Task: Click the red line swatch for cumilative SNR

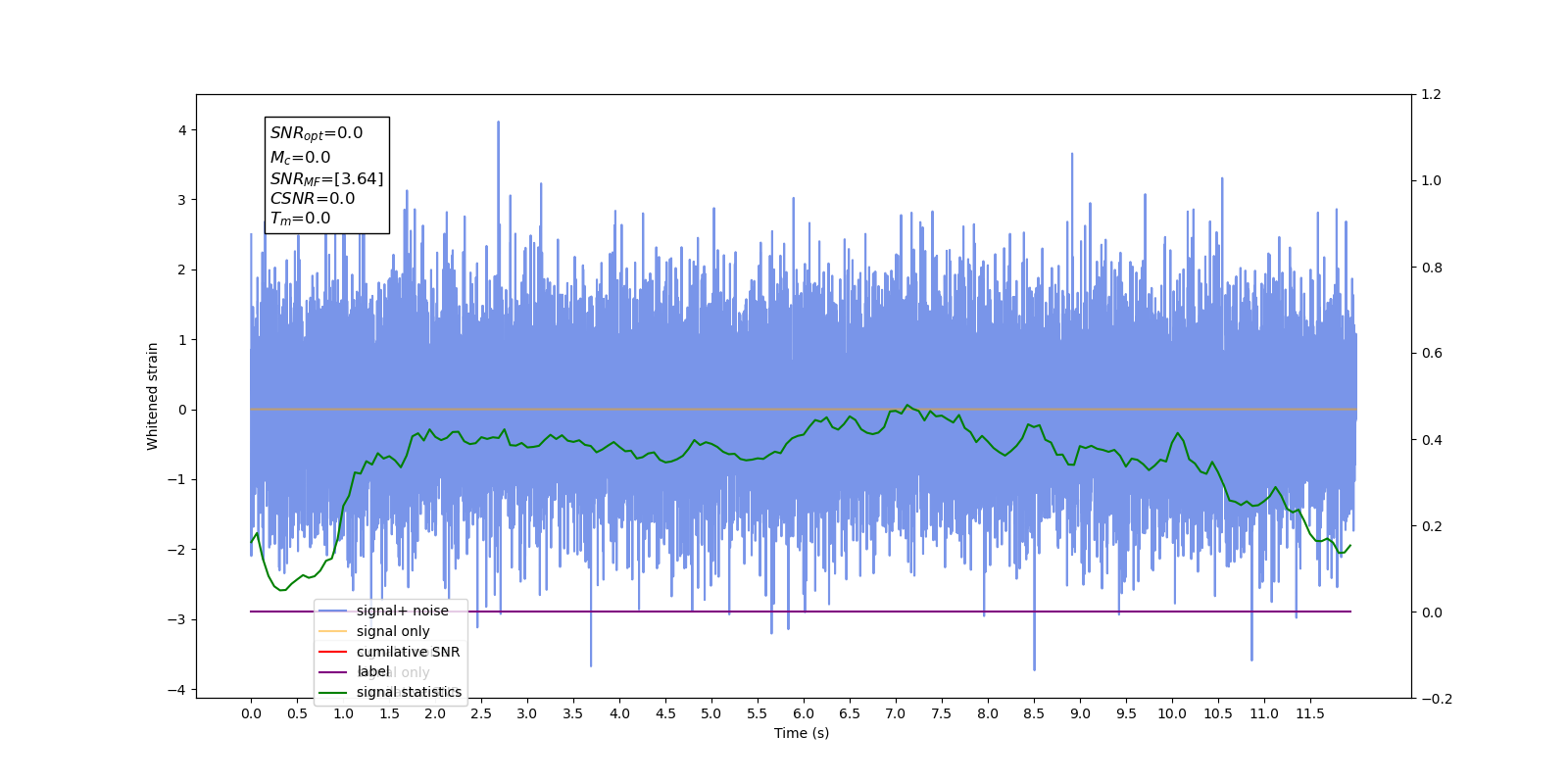Action: pyautogui.click(x=333, y=652)
